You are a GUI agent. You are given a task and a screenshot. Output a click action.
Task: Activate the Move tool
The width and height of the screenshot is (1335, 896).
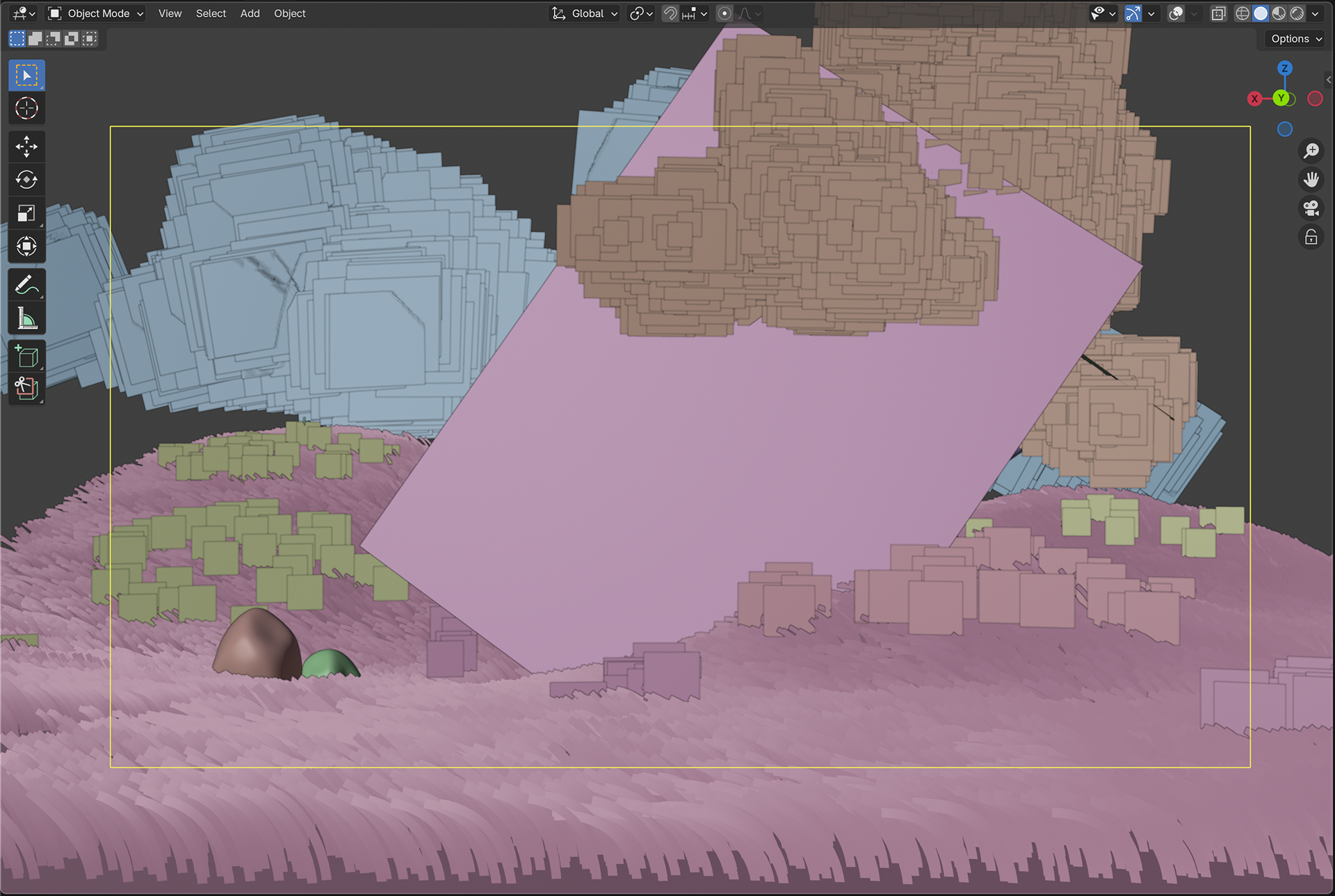[26, 147]
